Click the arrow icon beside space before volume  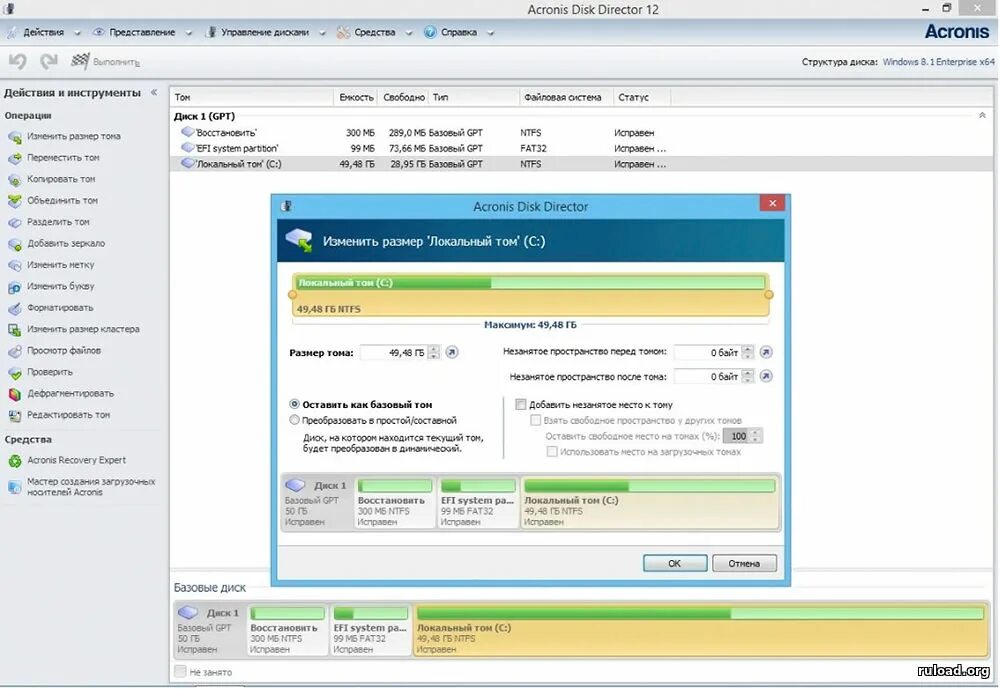[766, 352]
